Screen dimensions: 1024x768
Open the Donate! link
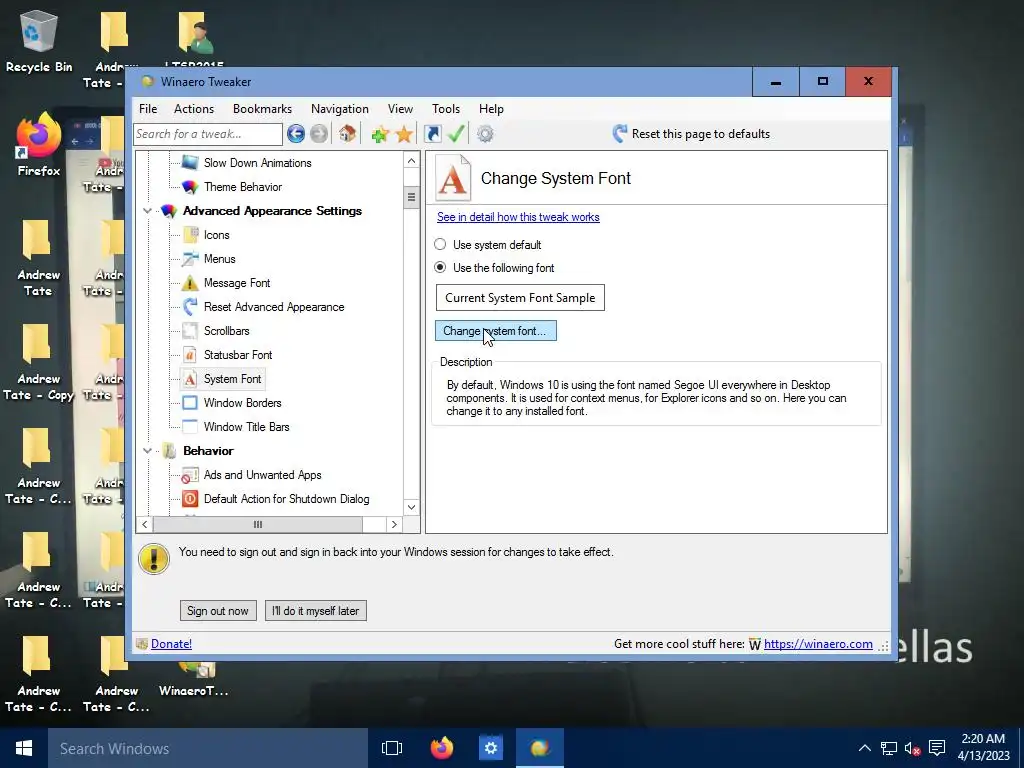[171, 644]
